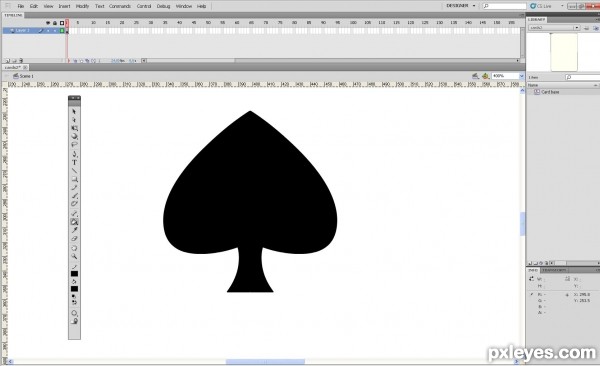Switch to the Library panel tab

click(x=536, y=20)
